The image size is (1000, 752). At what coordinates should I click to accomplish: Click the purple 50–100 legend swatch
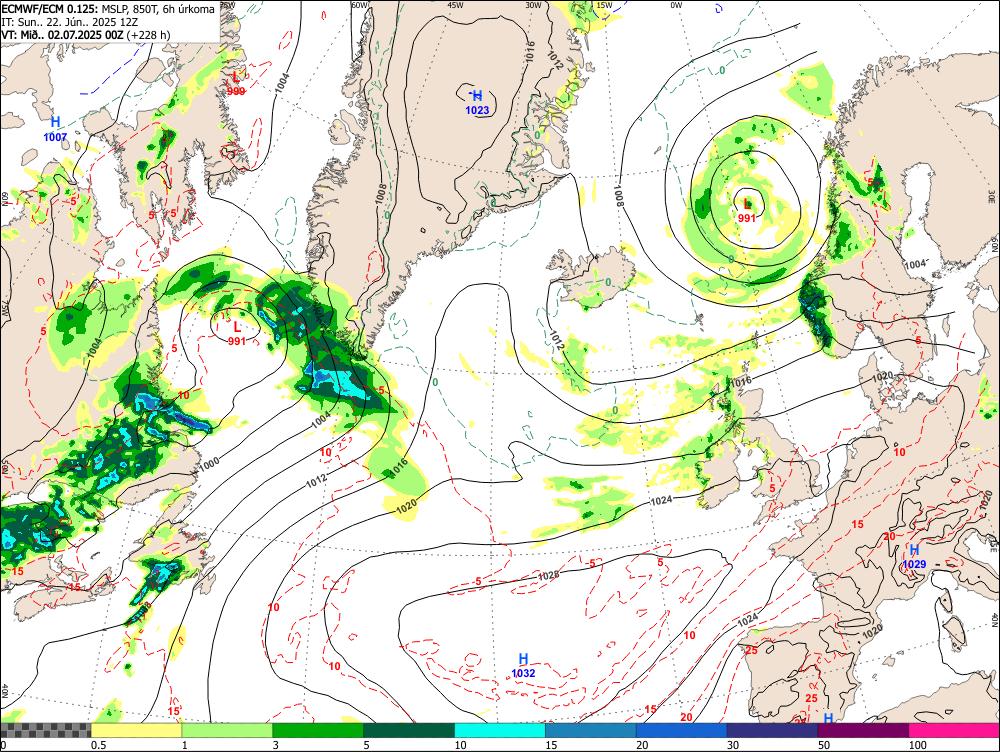[x=864, y=730]
